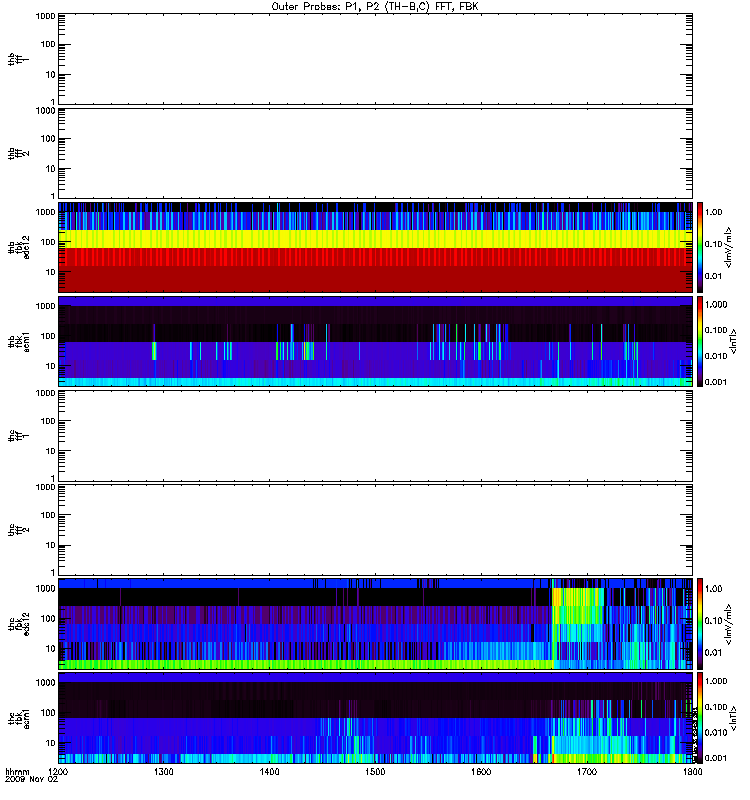Click the '100' tick label of the thb scm1 panel

(x=48, y=336)
